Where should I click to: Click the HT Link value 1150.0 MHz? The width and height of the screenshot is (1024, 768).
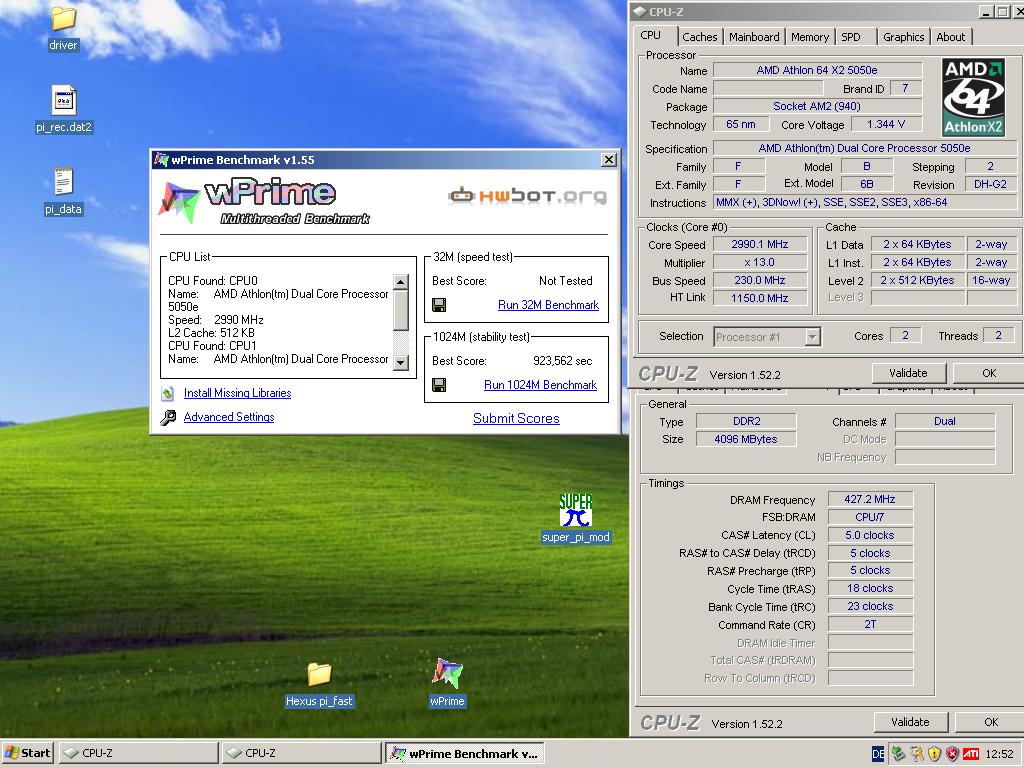(x=760, y=298)
